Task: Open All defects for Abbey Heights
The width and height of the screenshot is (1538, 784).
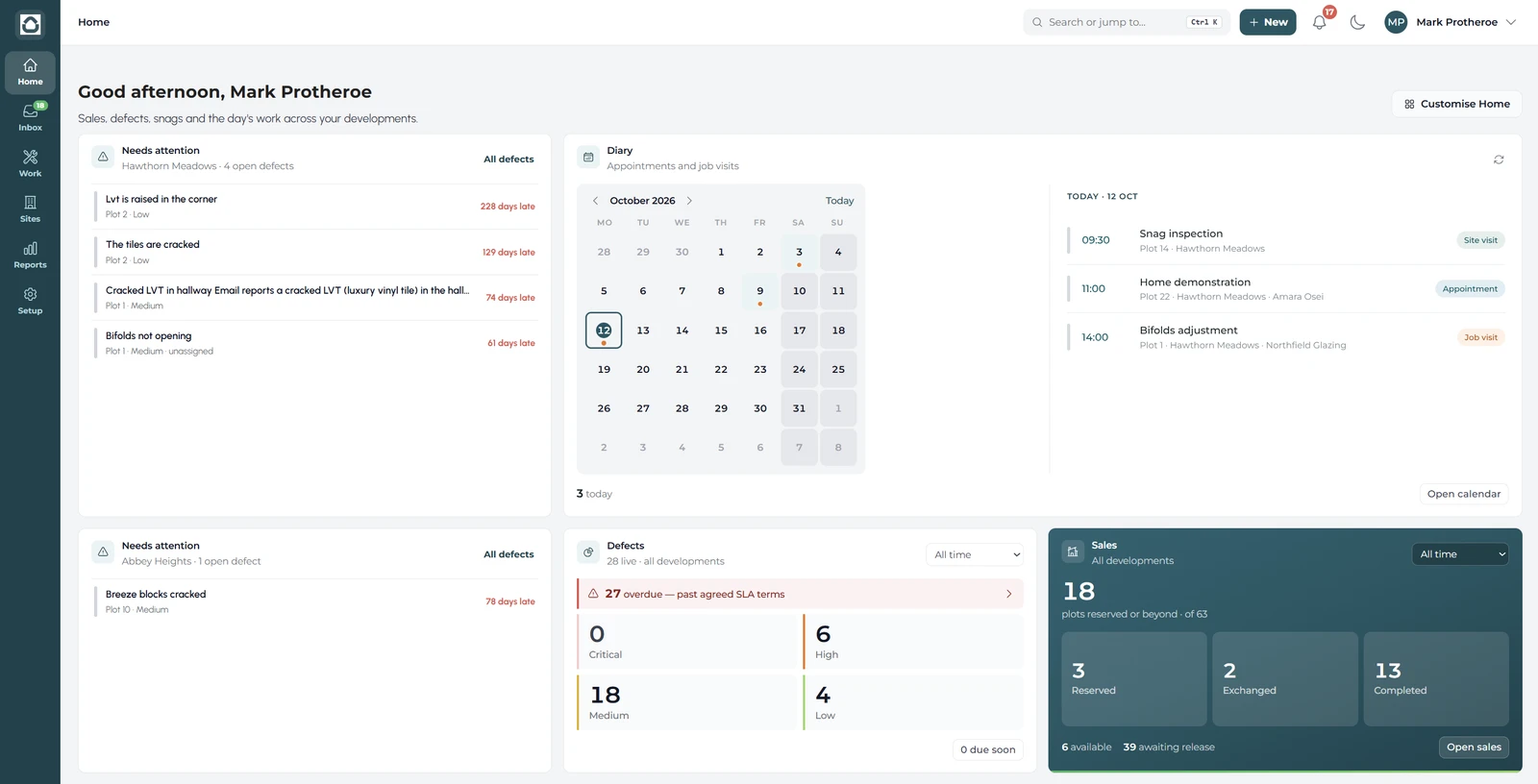Action: pyautogui.click(x=509, y=554)
